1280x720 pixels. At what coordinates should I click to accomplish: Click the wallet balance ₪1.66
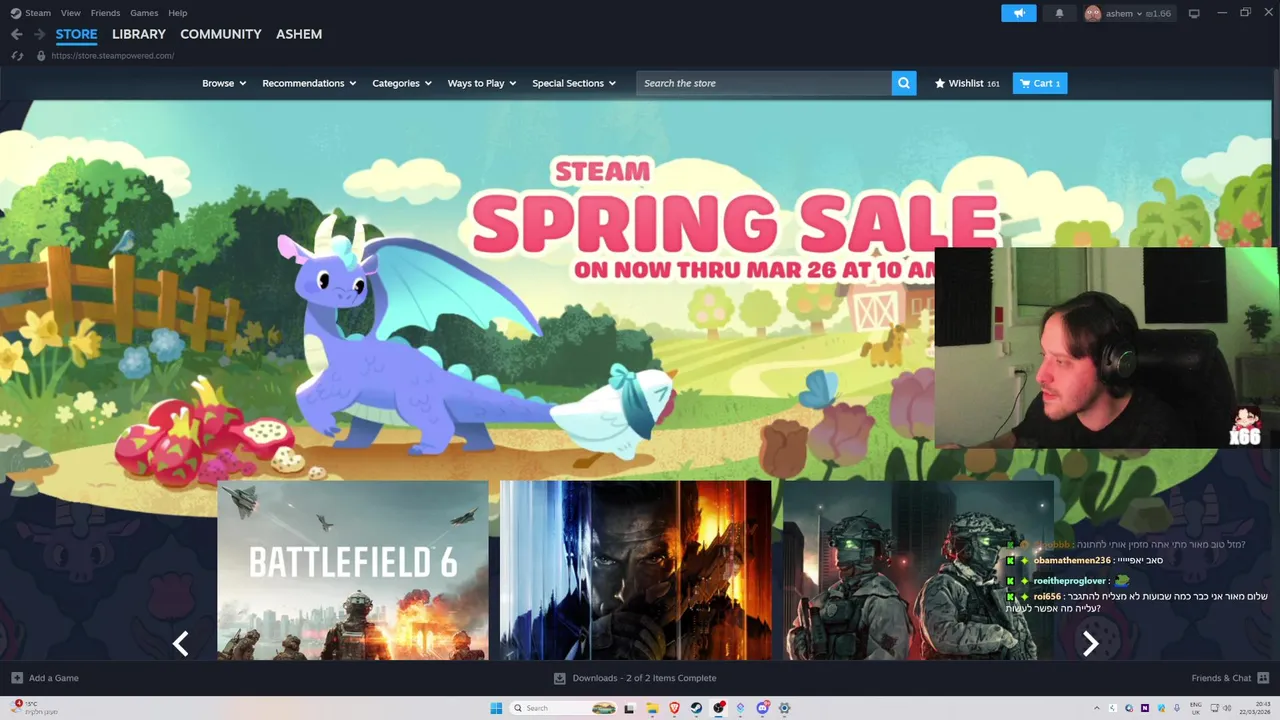(1158, 13)
